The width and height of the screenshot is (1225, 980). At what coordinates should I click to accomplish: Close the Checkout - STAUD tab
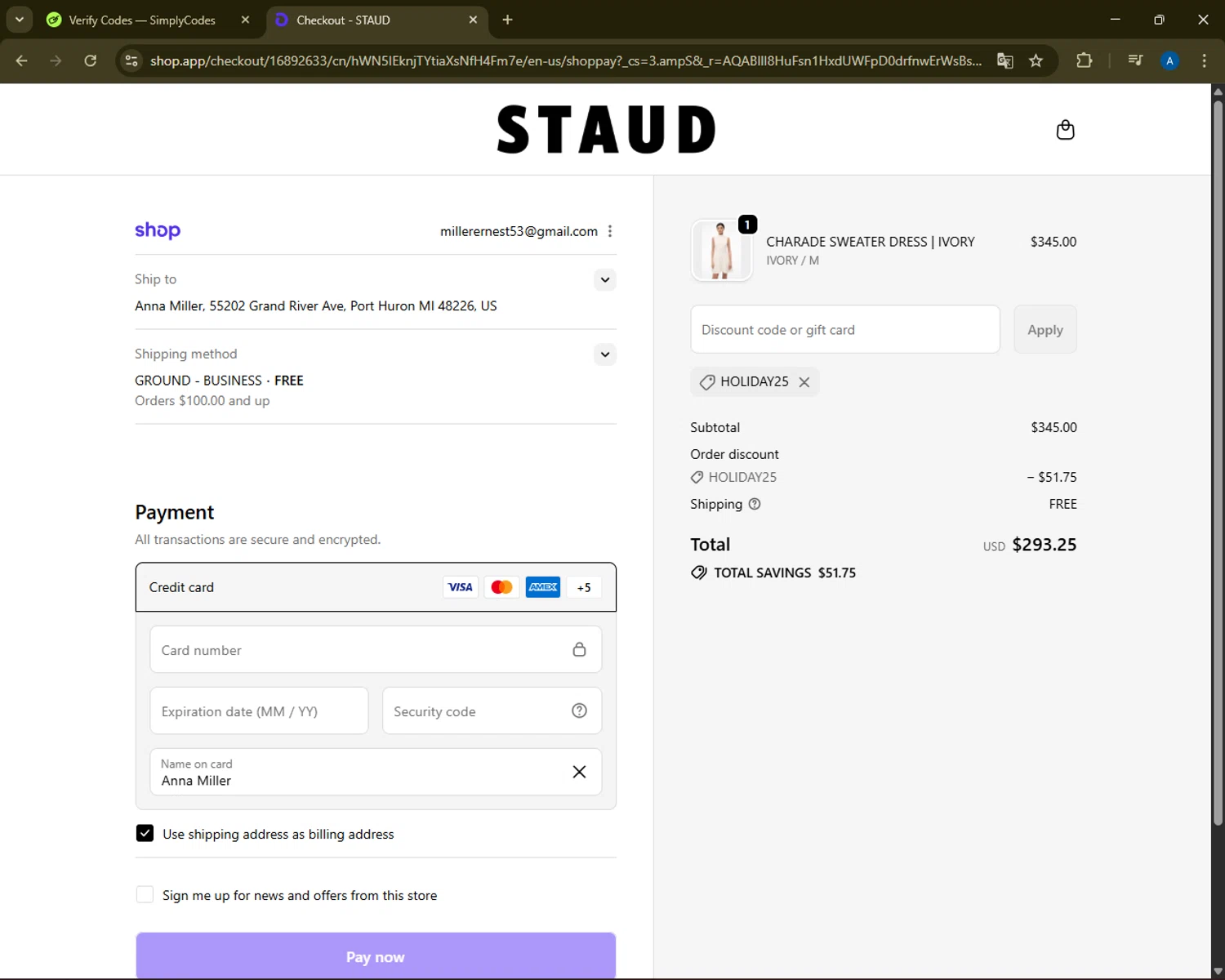click(x=473, y=20)
